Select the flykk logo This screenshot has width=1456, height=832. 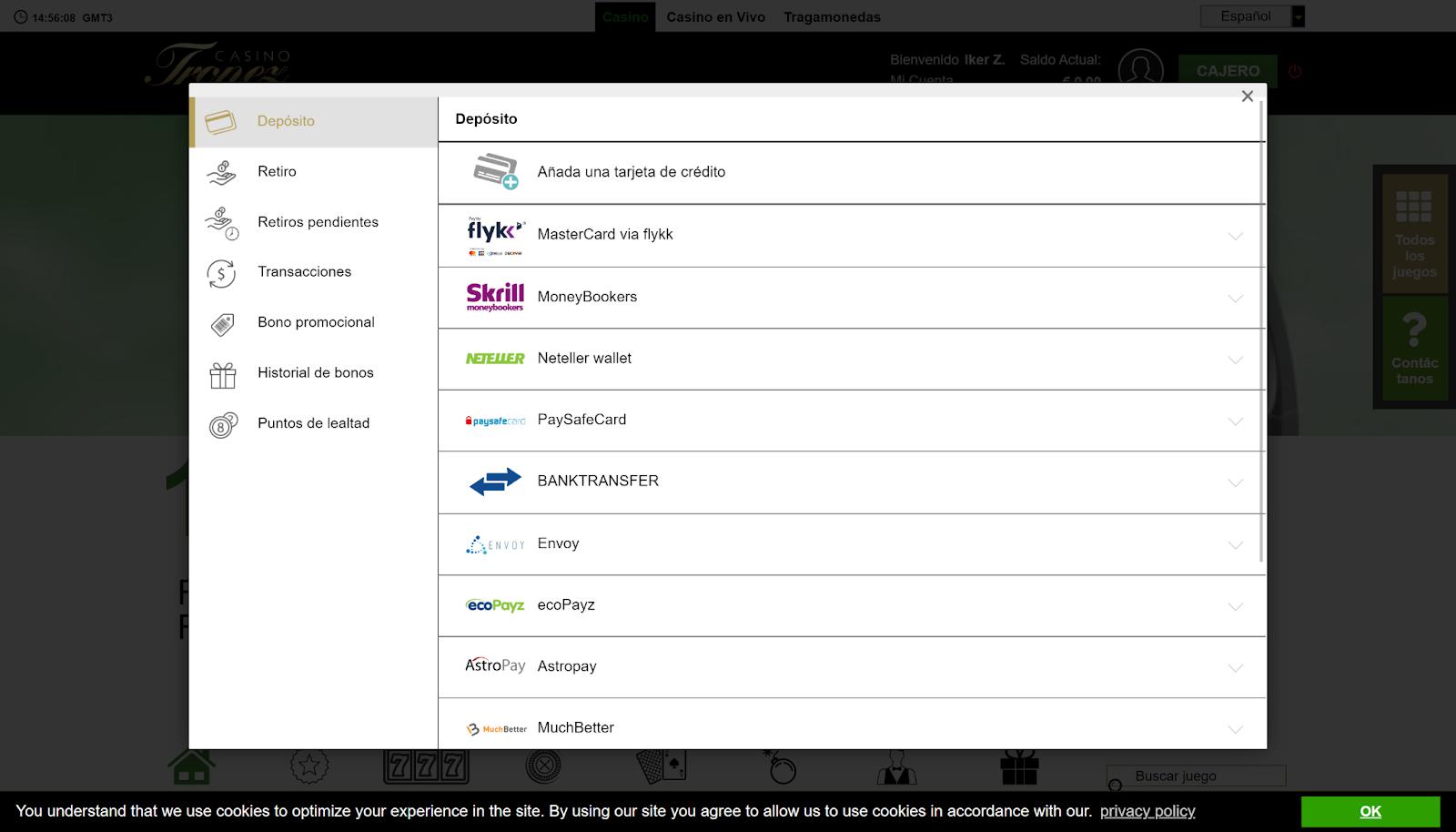[x=495, y=235]
